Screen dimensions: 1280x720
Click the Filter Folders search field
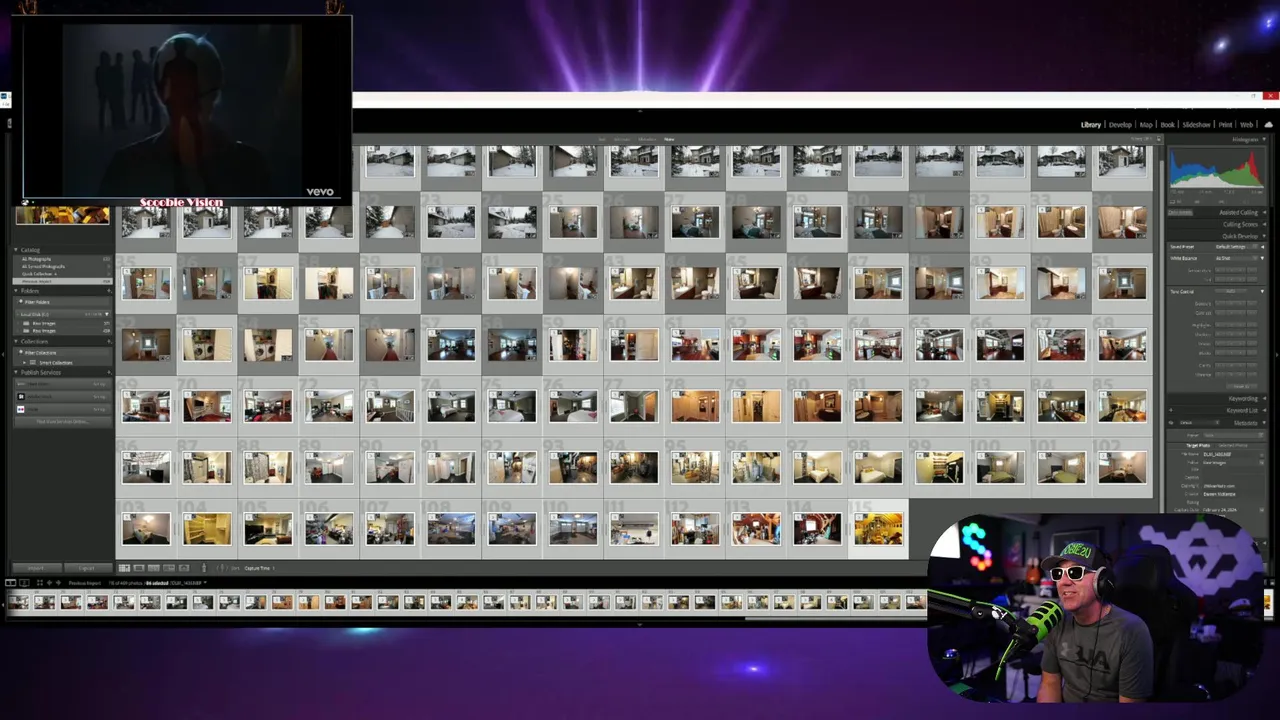point(62,302)
